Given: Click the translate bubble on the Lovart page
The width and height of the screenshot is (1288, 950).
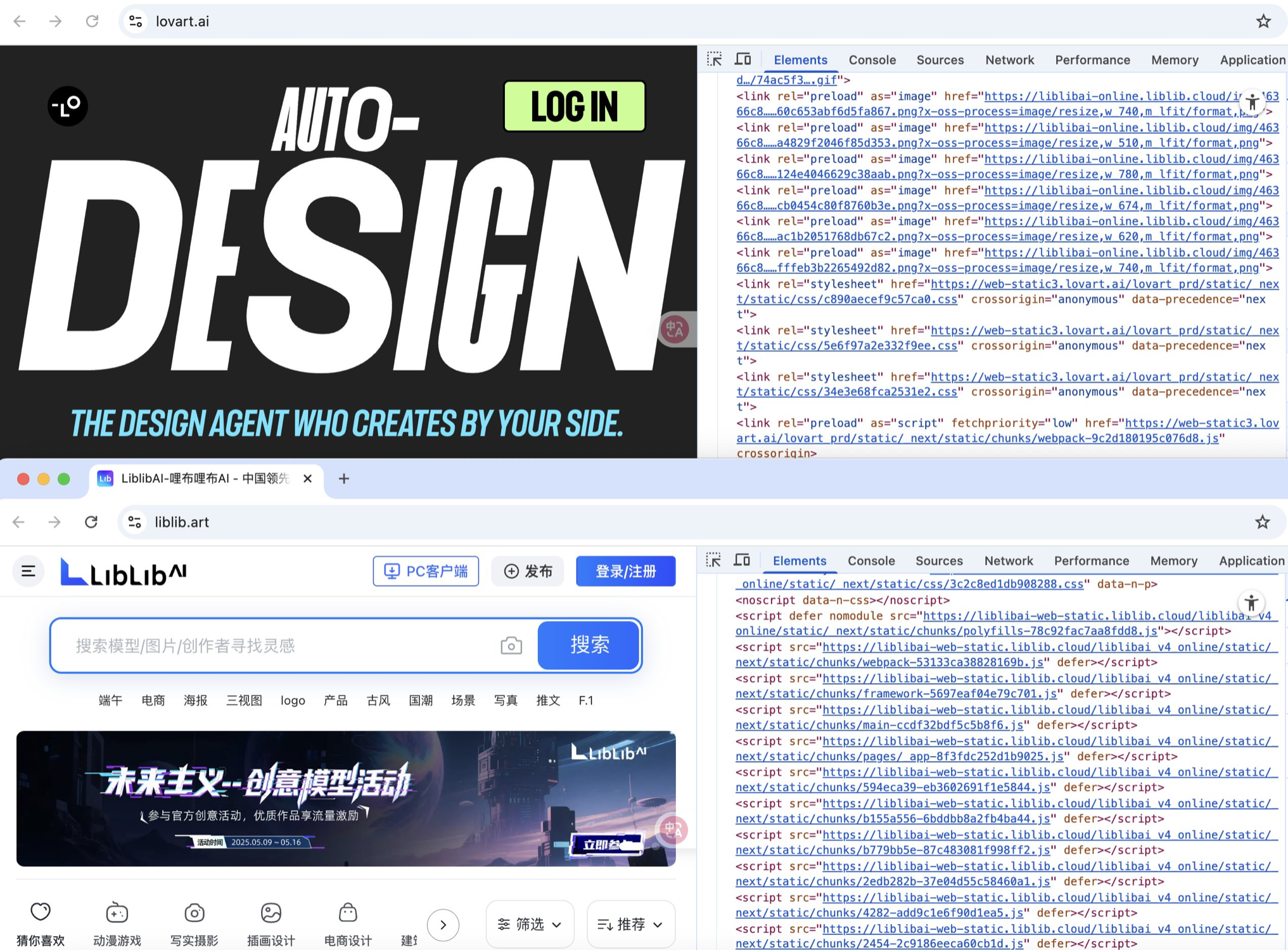Looking at the screenshot, I should [675, 329].
